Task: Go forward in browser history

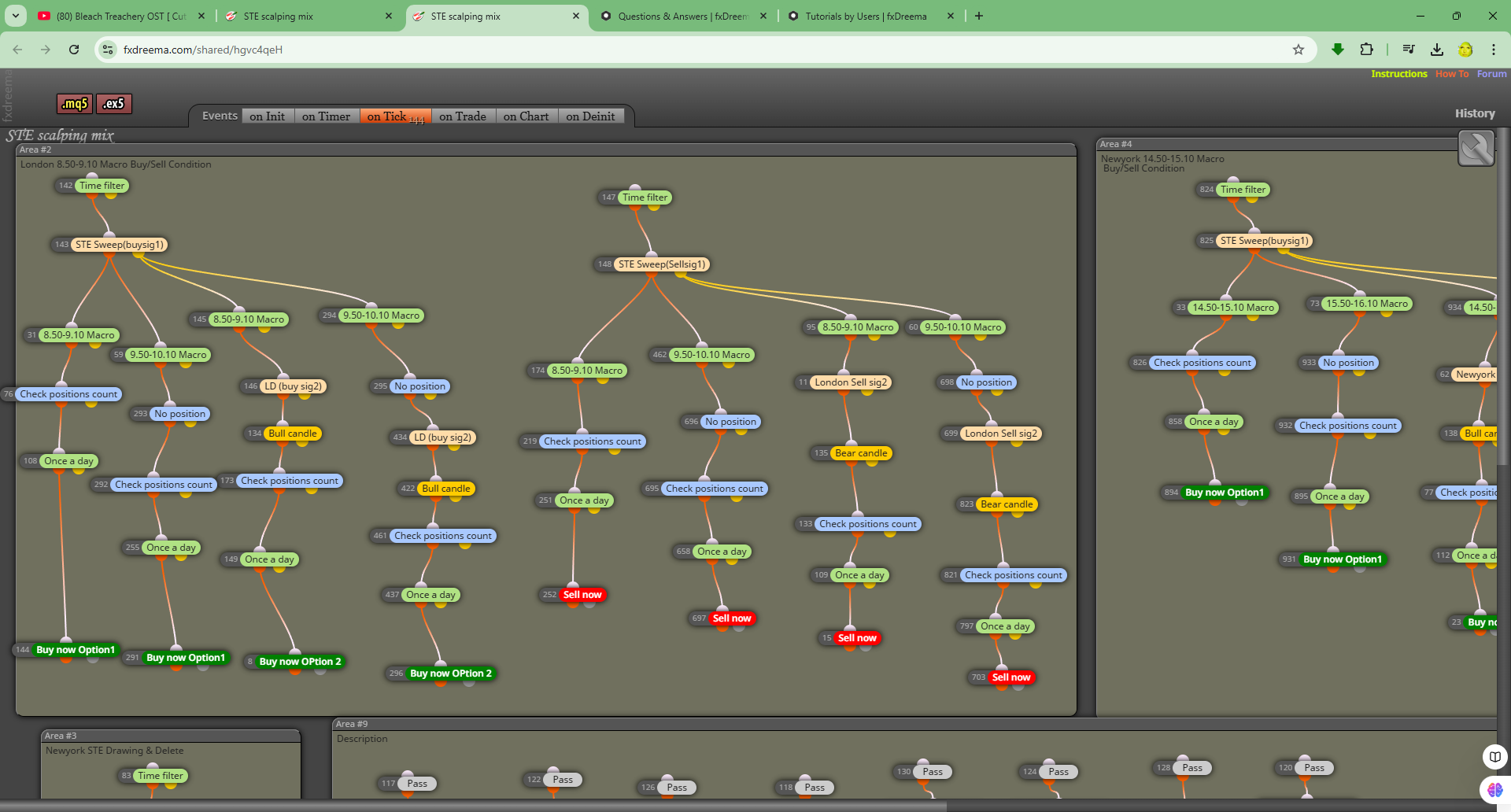Action: pyautogui.click(x=46, y=50)
